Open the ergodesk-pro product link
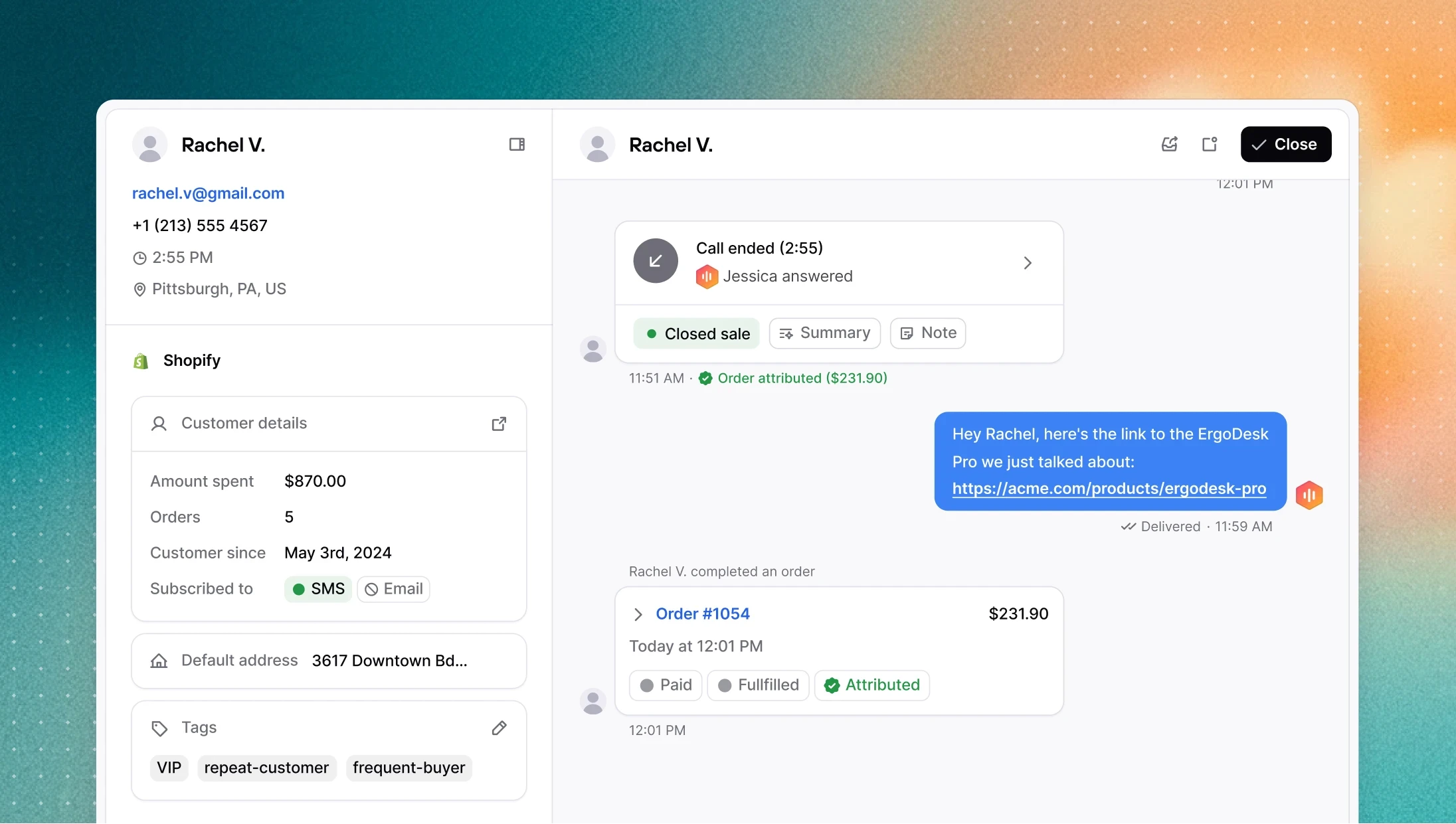Viewport: 1456px width, 824px height. tap(1109, 489)
